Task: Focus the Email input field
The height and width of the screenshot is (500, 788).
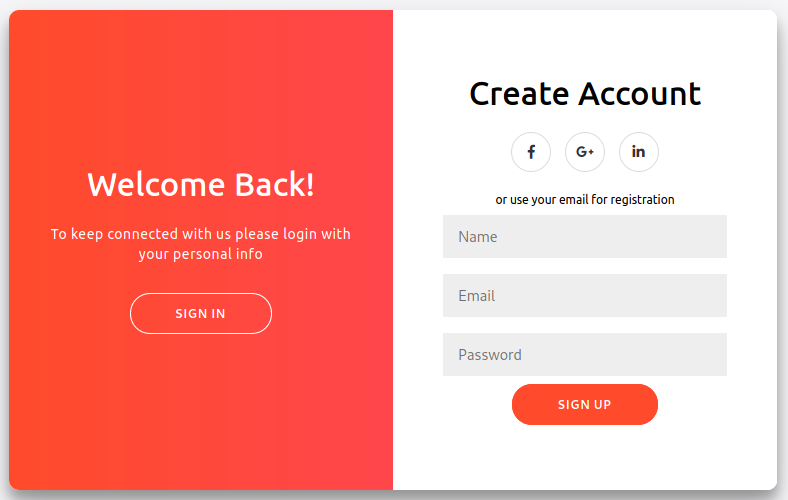Action: (x=584, y=296)
